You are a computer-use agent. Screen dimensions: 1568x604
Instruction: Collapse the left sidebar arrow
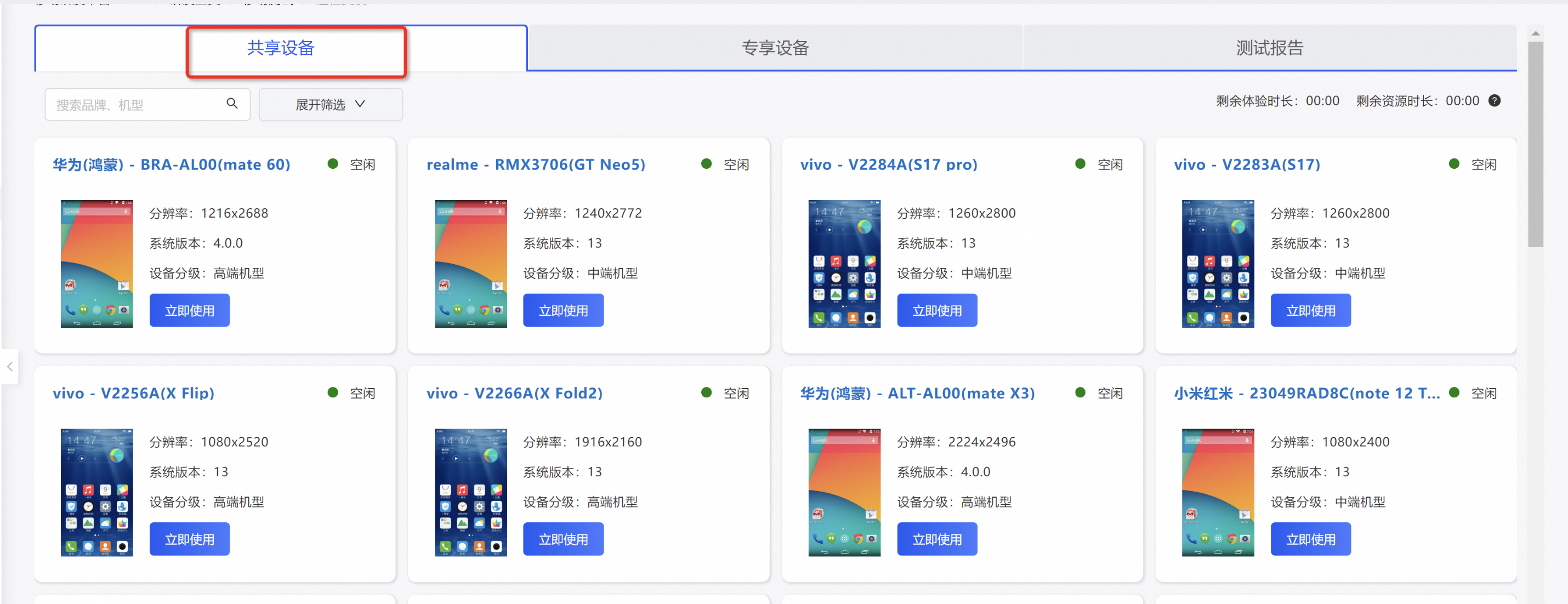(10, 367)
